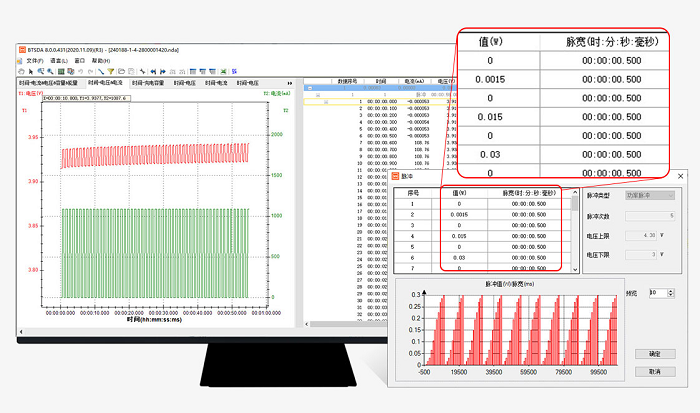The width and height of the screenshot is (700, 413).
Task: Click the open folder toolbar icon
Action: pyautogui.click(x=121, y=71)
